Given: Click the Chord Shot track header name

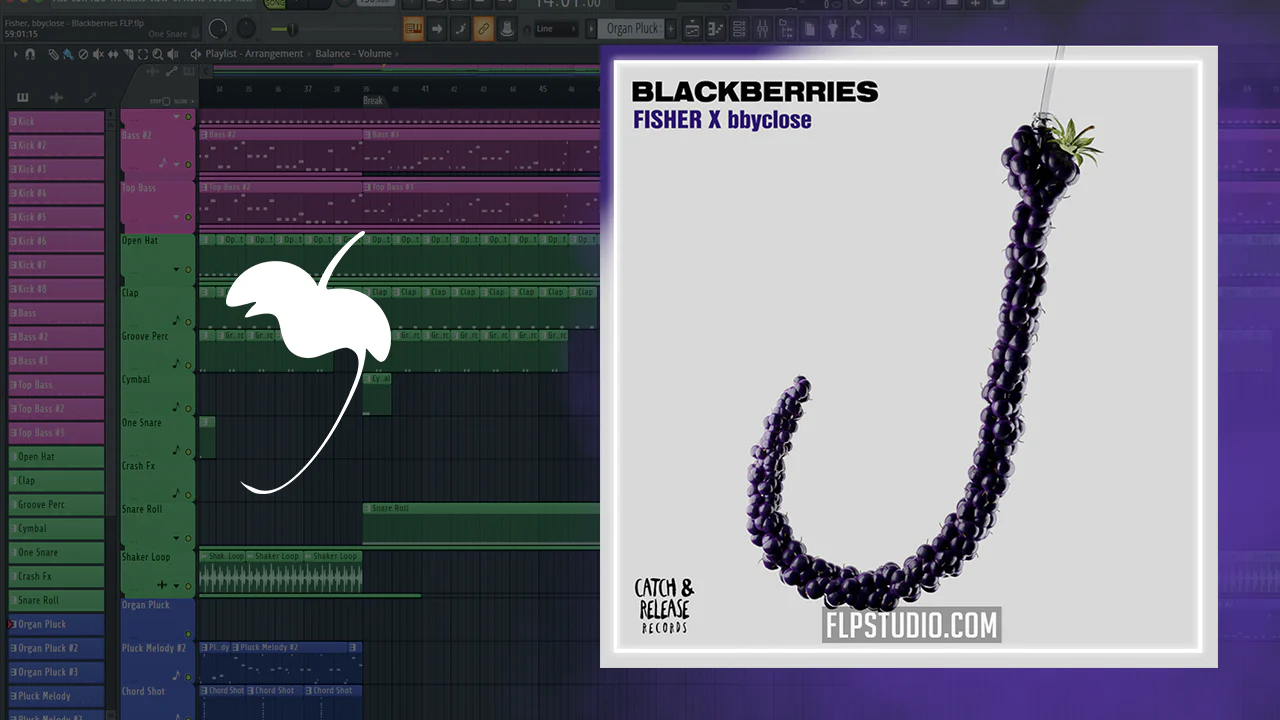Looking at the screenshot, I should (x=144, y=691).
